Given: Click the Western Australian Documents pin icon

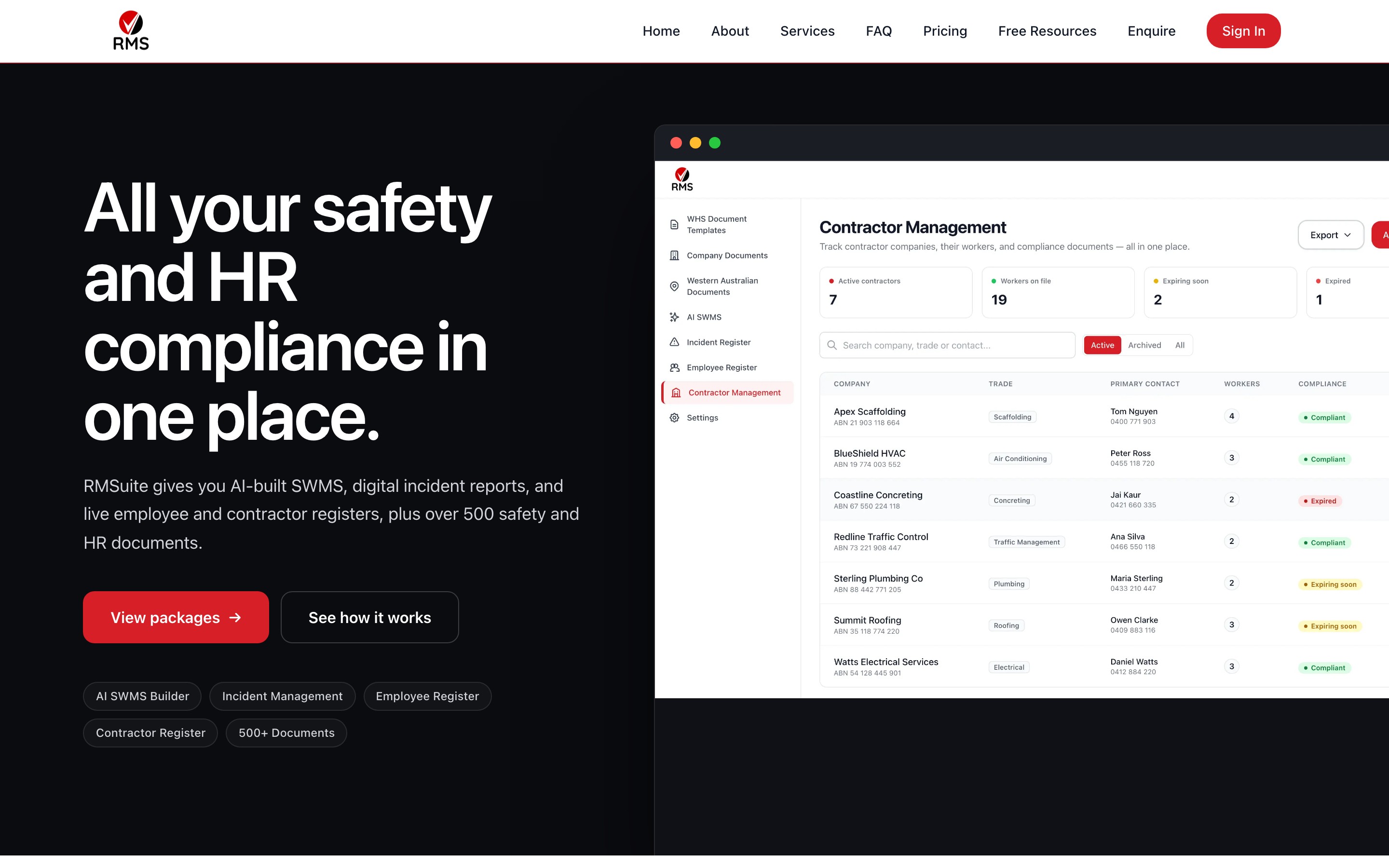Looking at the screenshot, I should coord(674,286).
